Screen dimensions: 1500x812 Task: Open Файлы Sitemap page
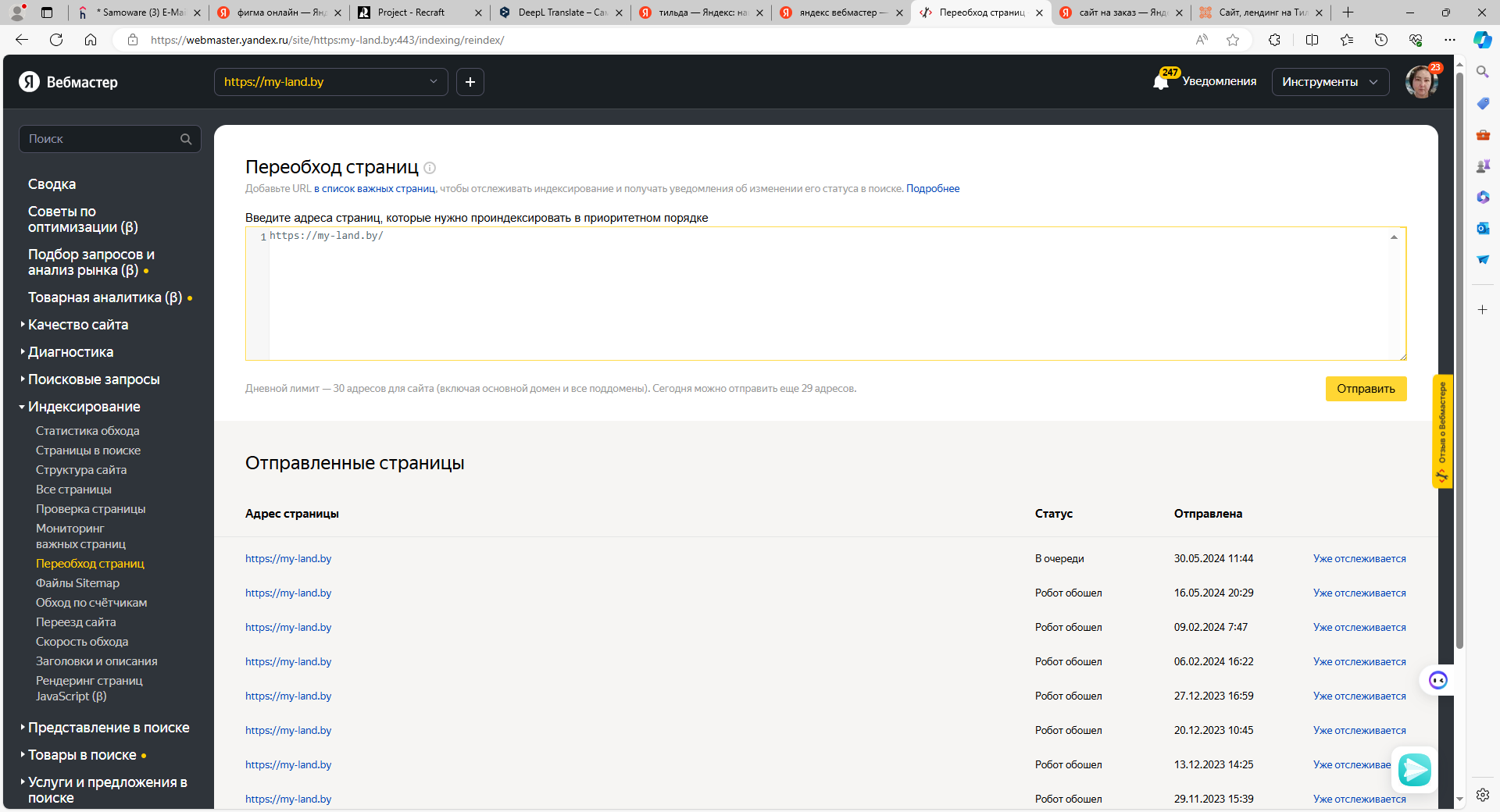coord(77,583)
